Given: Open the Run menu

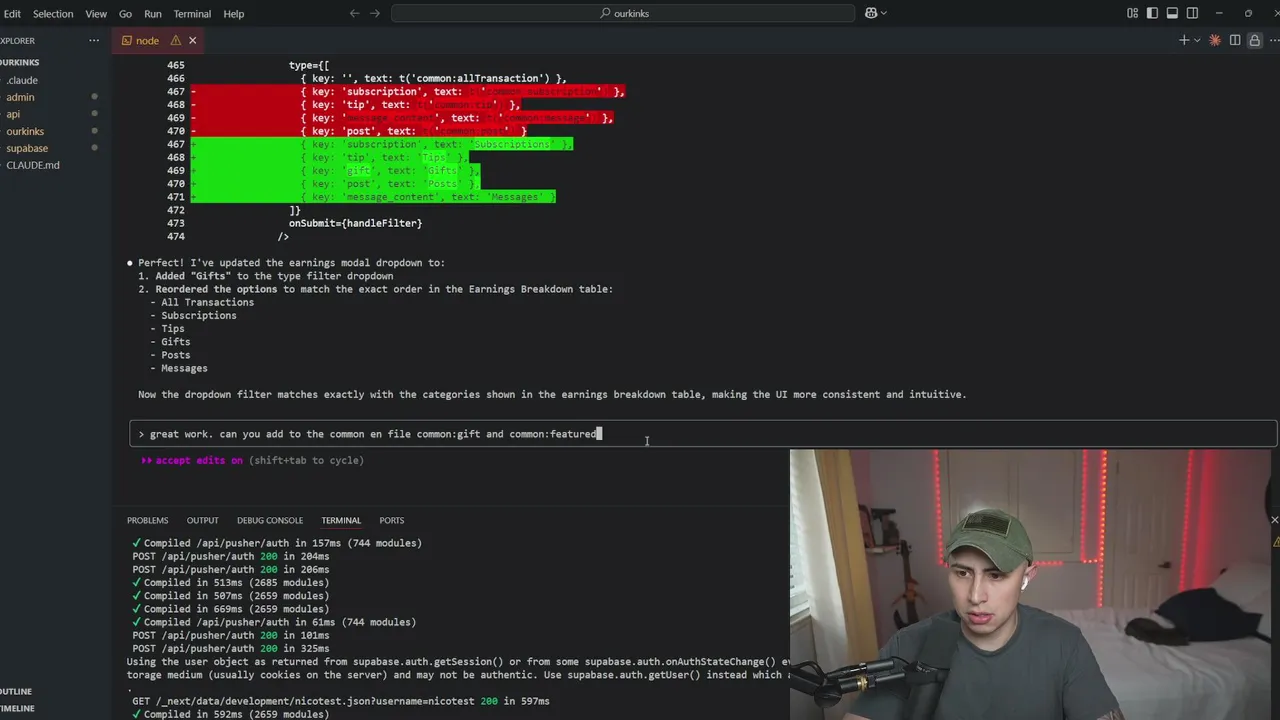Looking at the screenshot, I should pyautogui.click(x=152, y=14).
